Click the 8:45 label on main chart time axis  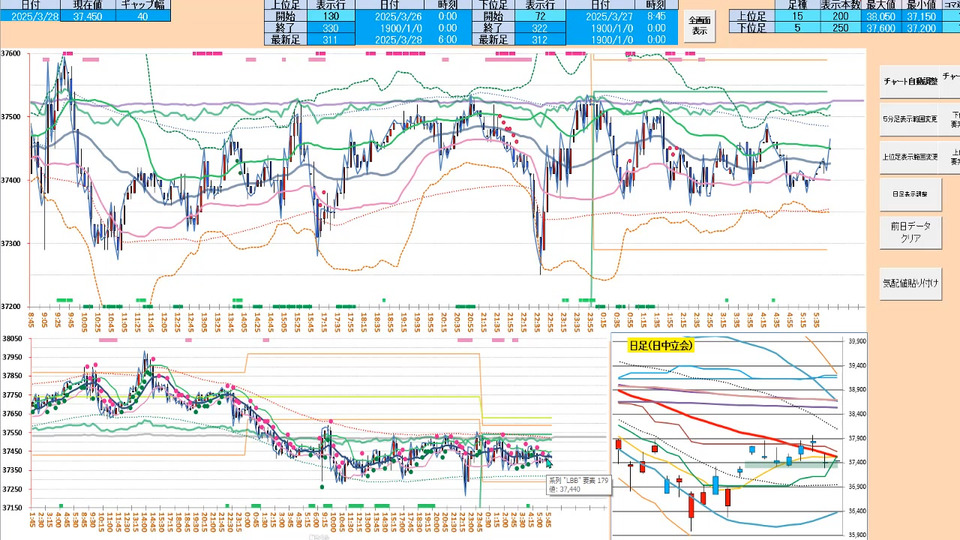(x=31, y=320)
